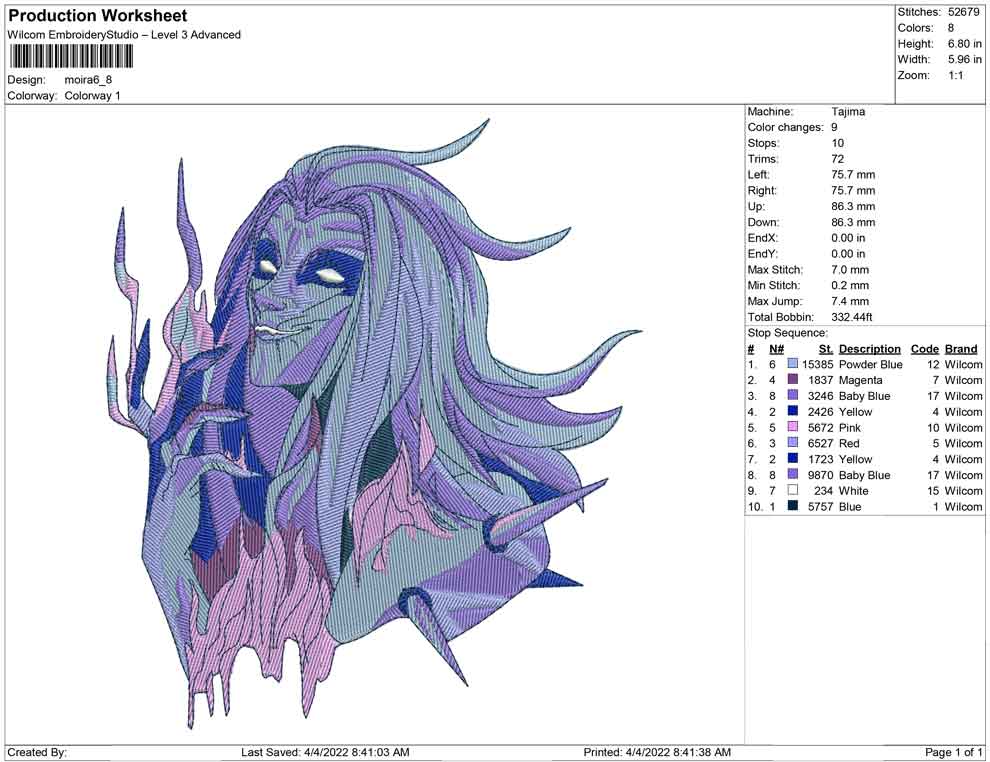Click the dark Blue swatch in stop 10

[793, 507]
